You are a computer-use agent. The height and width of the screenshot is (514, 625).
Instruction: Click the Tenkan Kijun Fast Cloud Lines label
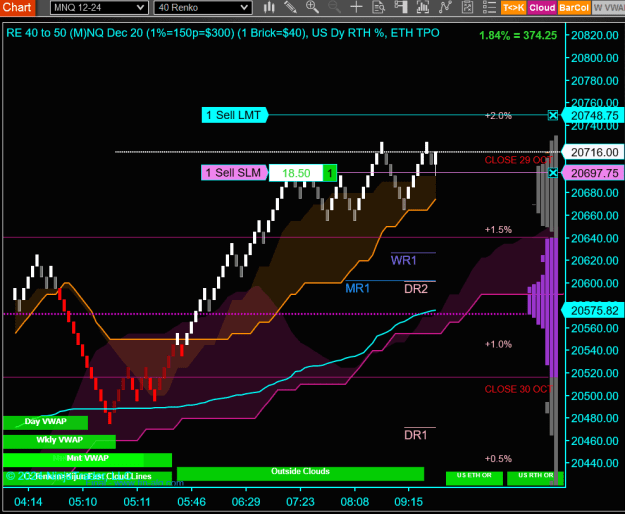click(x=87, y=478)
